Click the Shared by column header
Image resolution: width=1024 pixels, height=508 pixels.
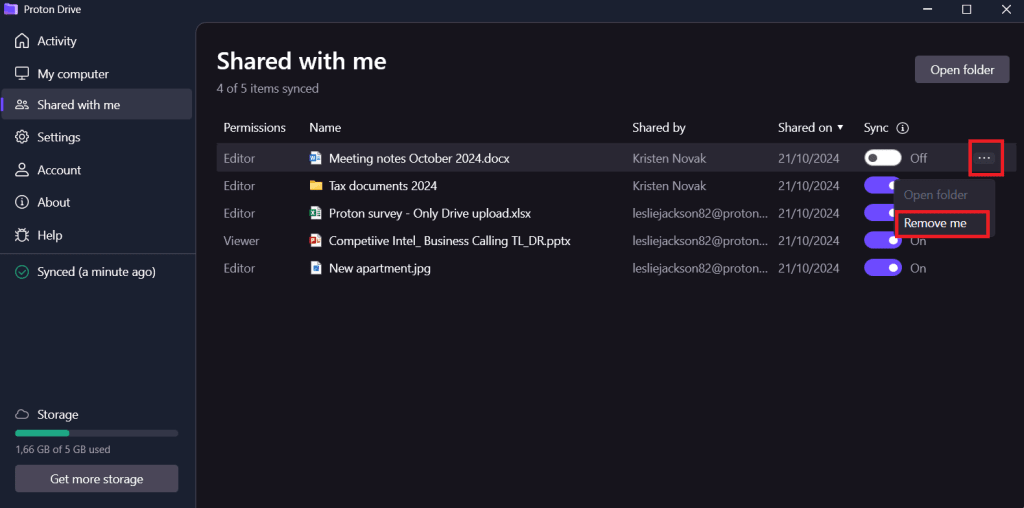[x=659, y=128]
